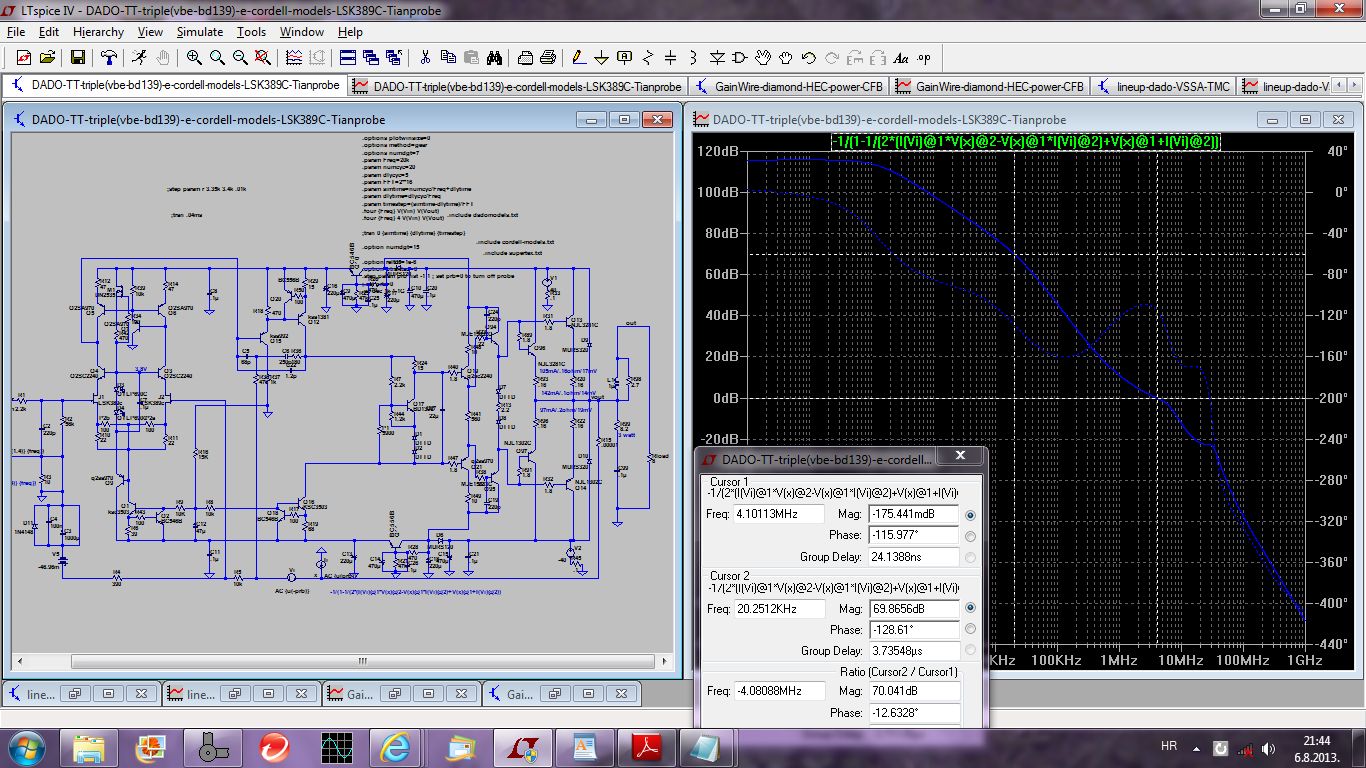Select Cursor 2 Phase radio button
The height and width of the screenshot is (768, 1366).
970,629
